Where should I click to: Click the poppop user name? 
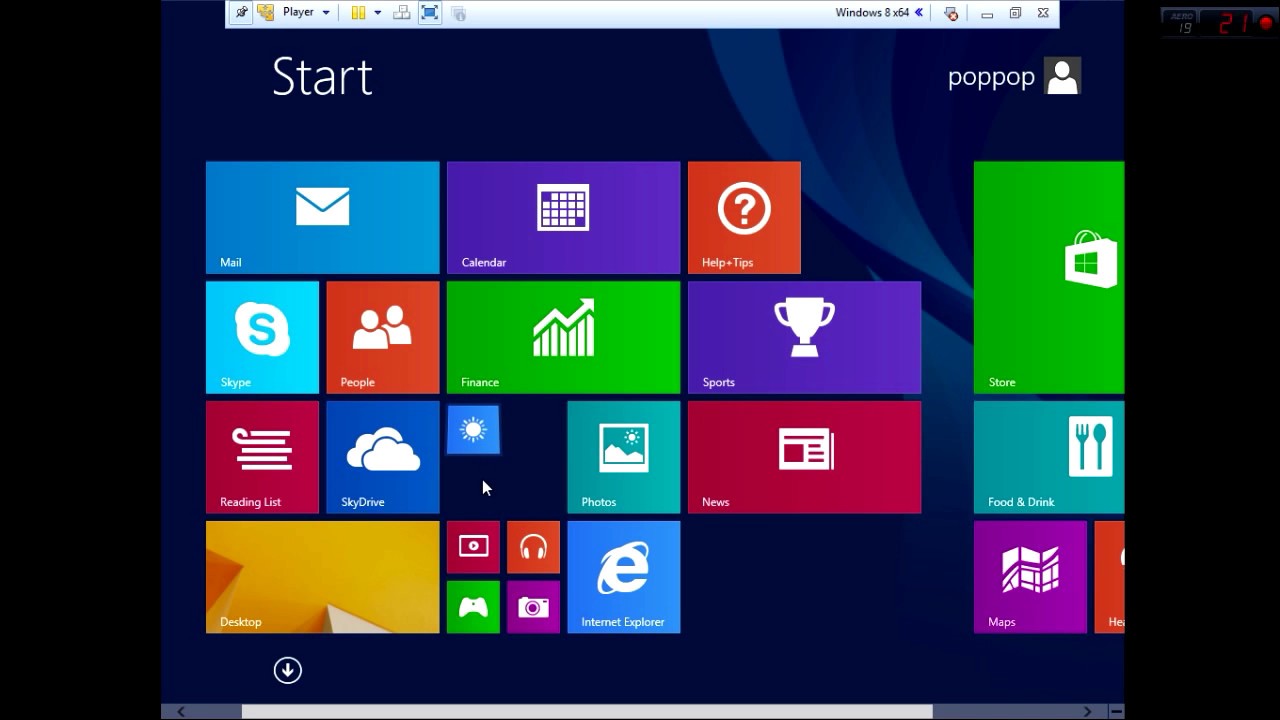coord(991,77)
